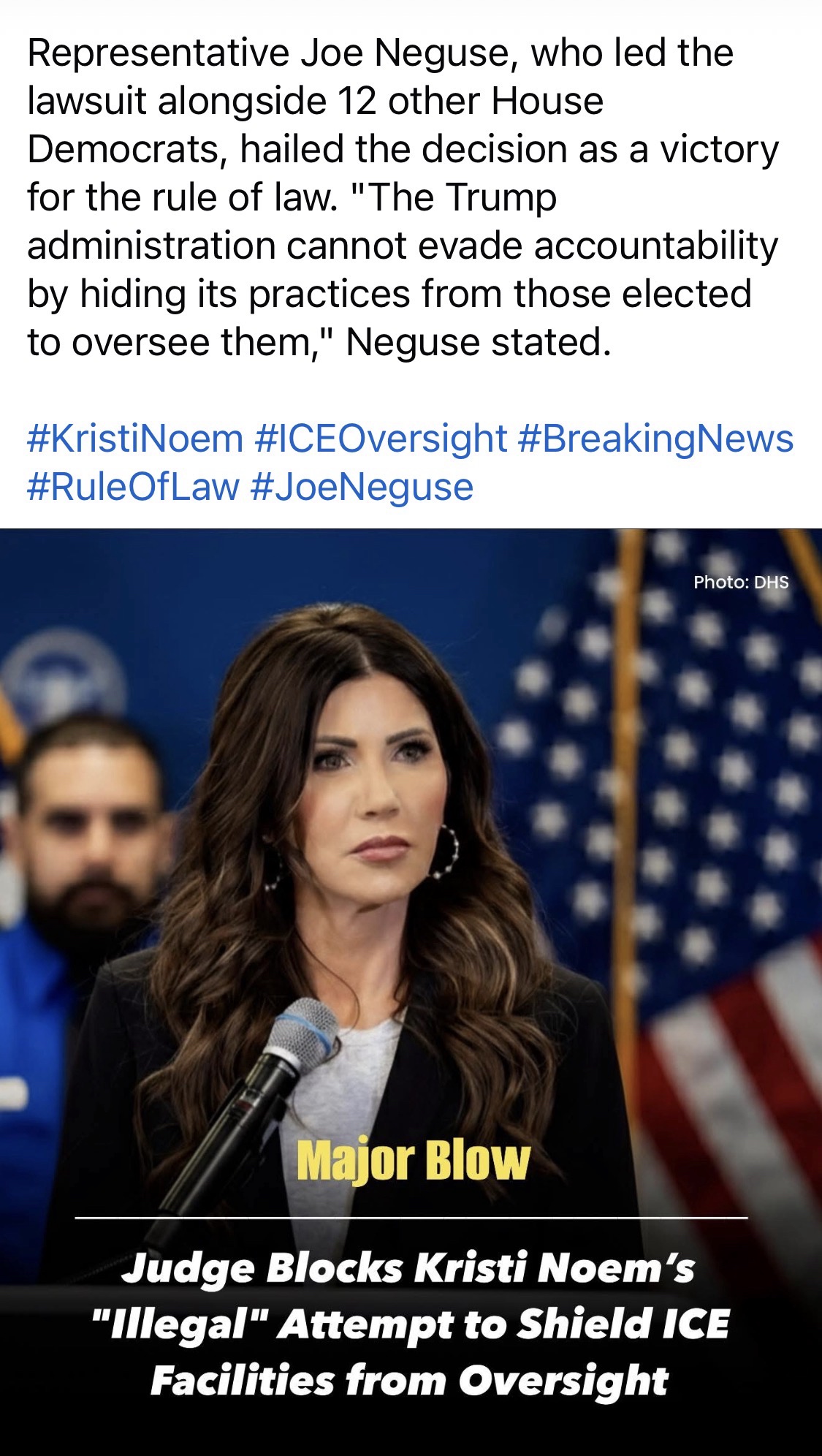
Task: Tap the #ICEOversight hashtag link
Action: pyautogui.click(x=381, y=439)
